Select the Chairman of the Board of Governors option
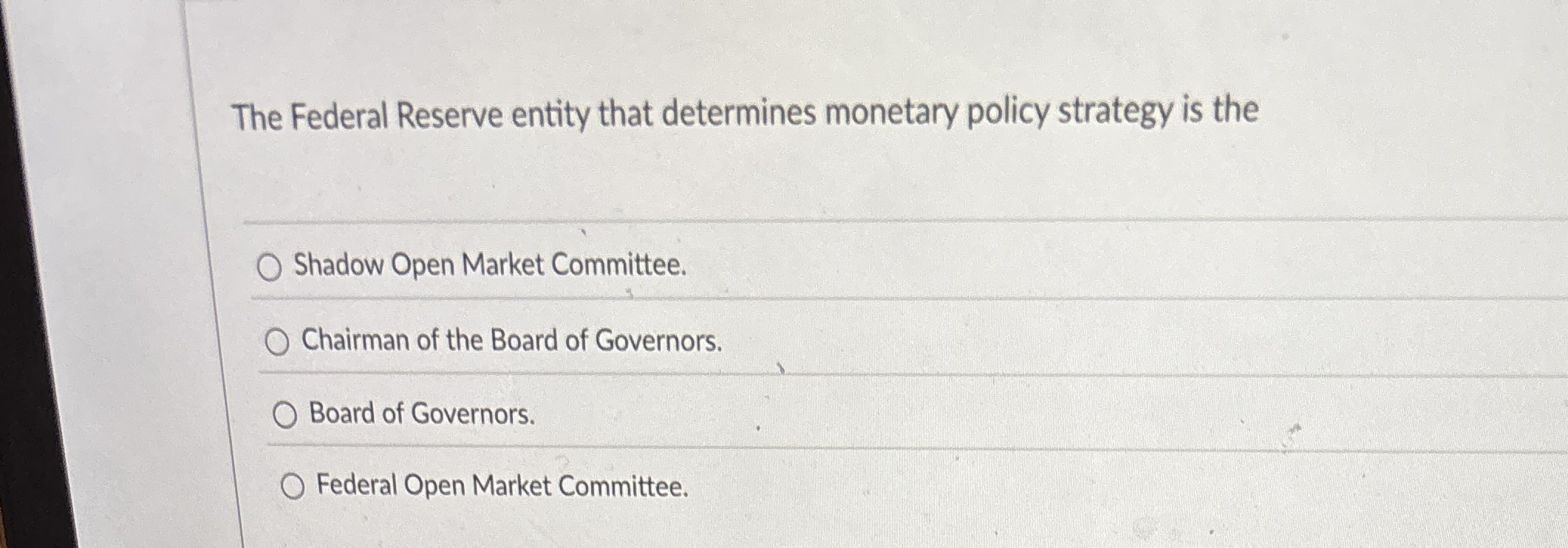 pyautogui.click(x=279, y=342)
